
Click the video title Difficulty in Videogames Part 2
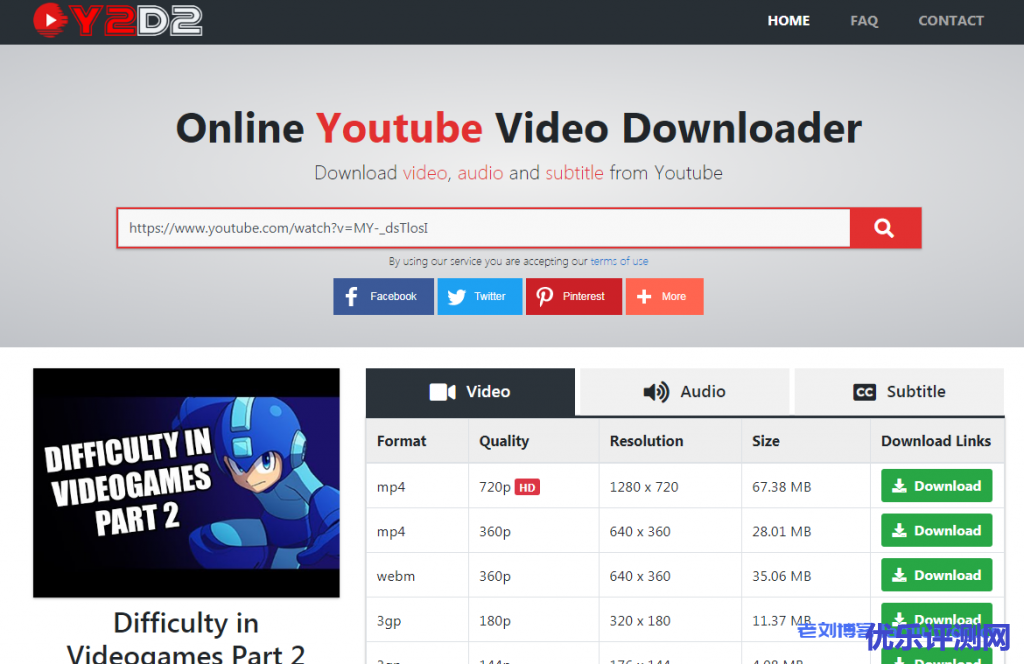point(186,637)
